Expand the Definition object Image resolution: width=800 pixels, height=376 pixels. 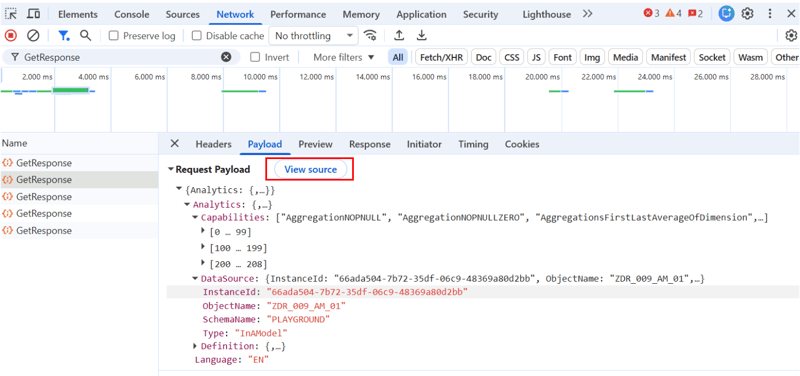(x=195, y=346)
